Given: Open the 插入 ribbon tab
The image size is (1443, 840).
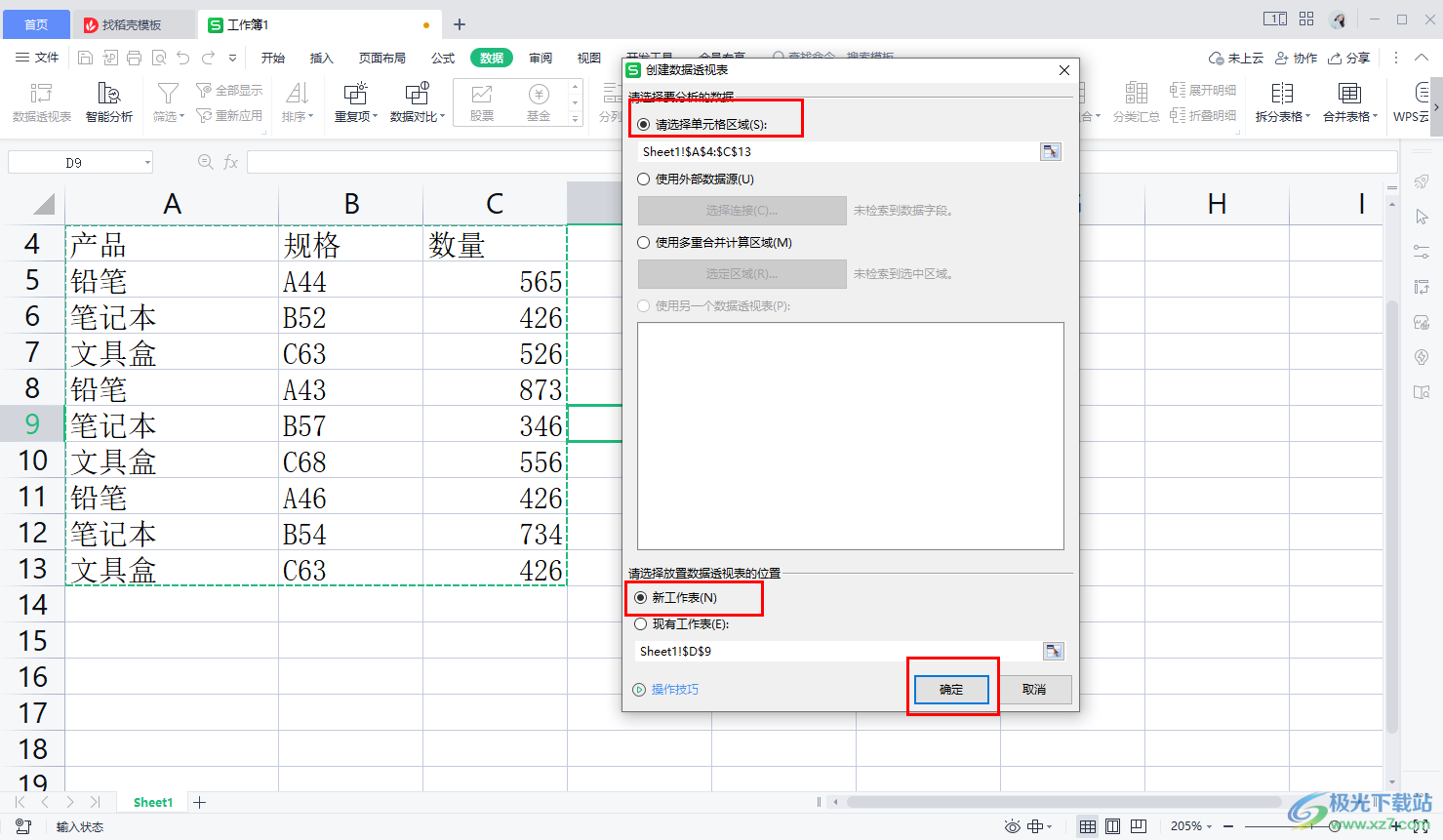Looking at the screenshot, I should click(322, 58).
